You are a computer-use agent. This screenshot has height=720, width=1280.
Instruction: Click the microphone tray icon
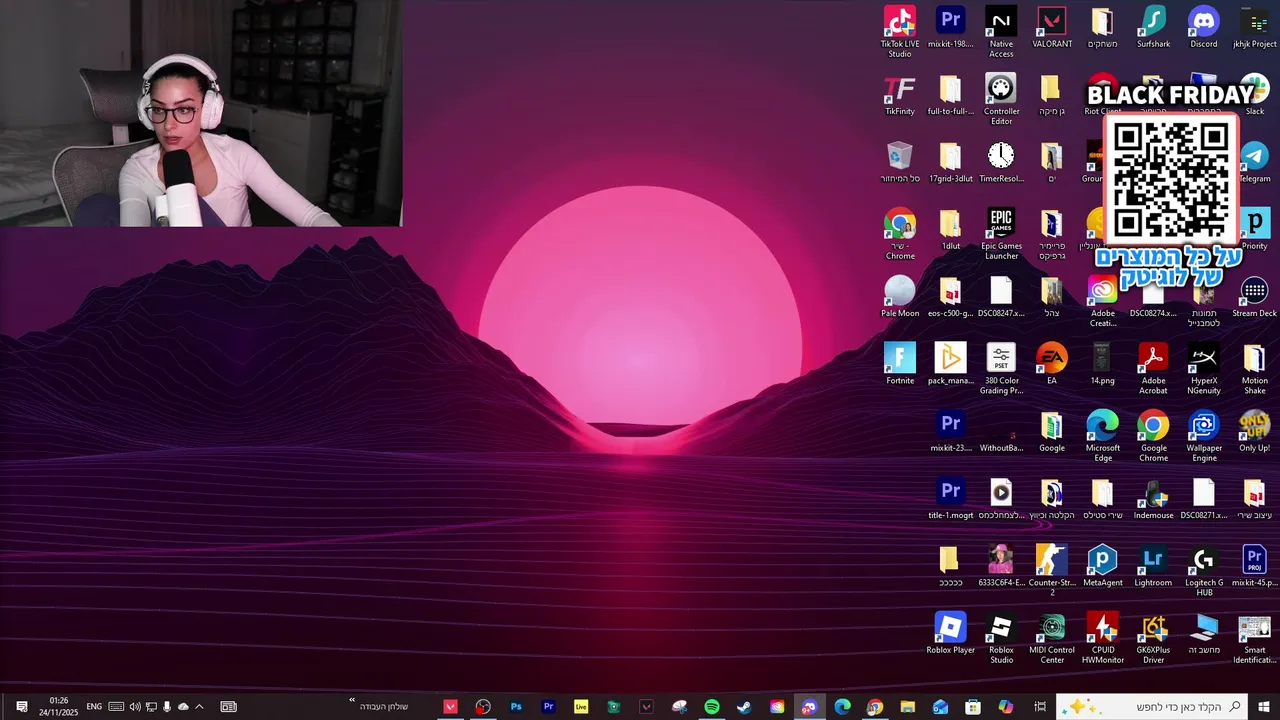pyautogui.click(x=167, y=707)
